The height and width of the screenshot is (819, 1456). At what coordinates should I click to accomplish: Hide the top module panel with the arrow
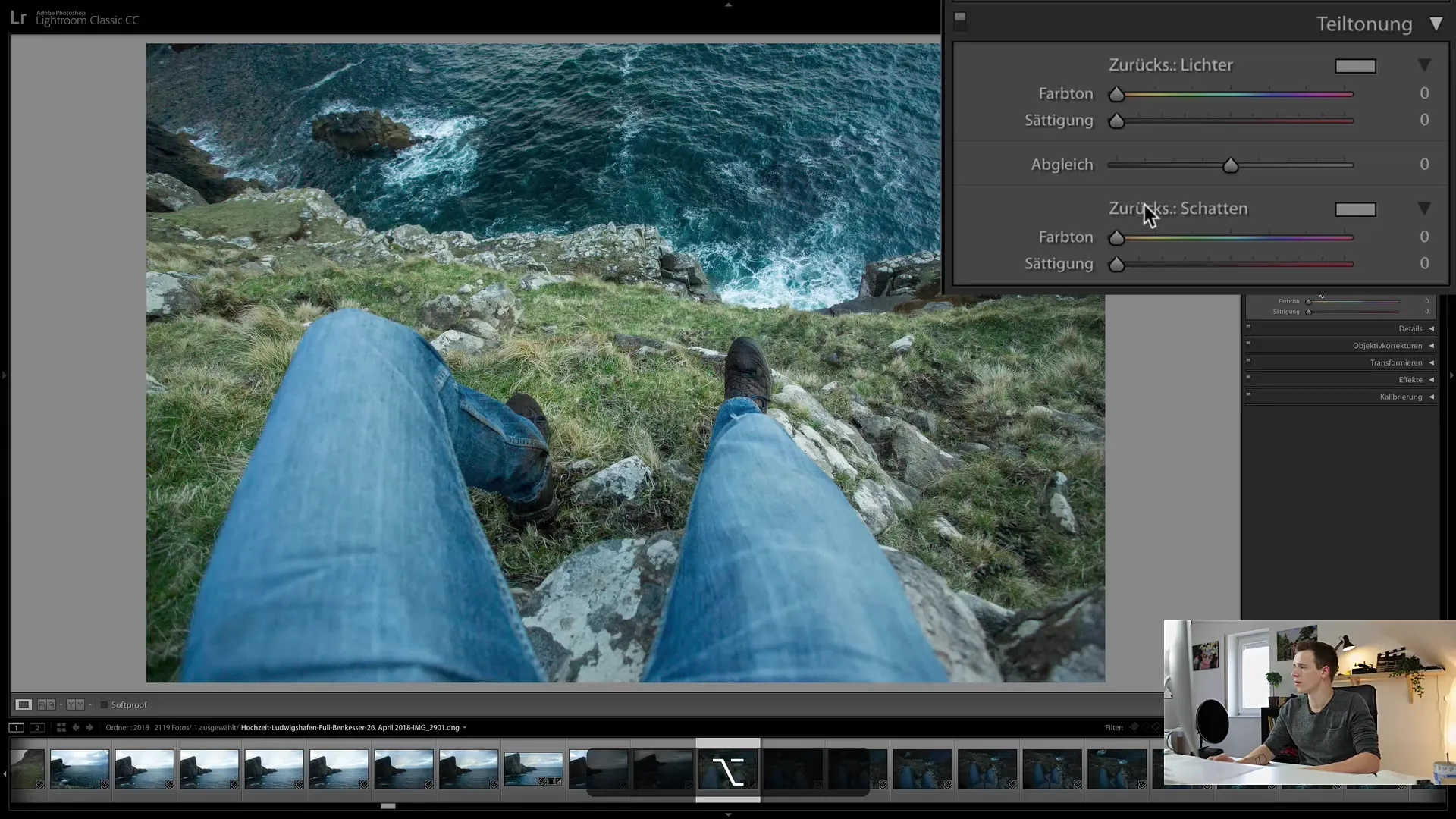point(728,5)
